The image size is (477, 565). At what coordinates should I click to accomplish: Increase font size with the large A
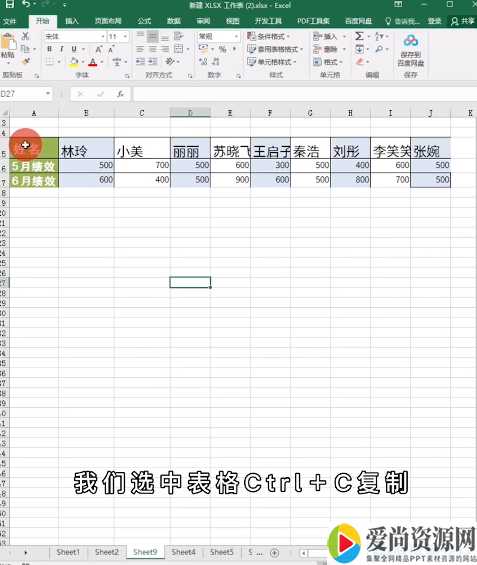[99, 49]
